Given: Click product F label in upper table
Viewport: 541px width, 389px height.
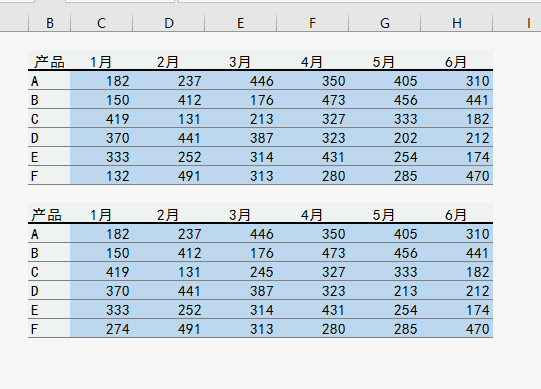Looking at the screenshot, I should coord(49,176).
